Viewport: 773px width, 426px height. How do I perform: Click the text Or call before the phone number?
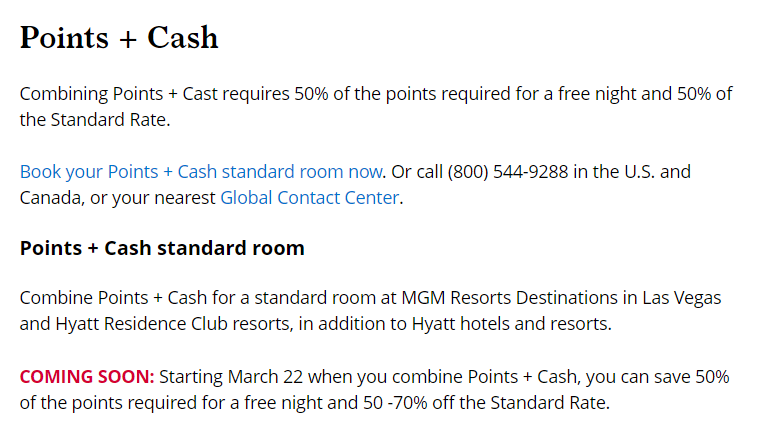417,172
